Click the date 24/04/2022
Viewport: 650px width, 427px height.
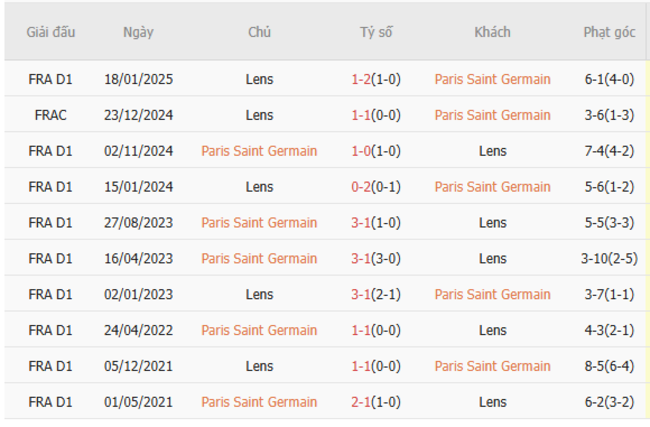[138, 330]
